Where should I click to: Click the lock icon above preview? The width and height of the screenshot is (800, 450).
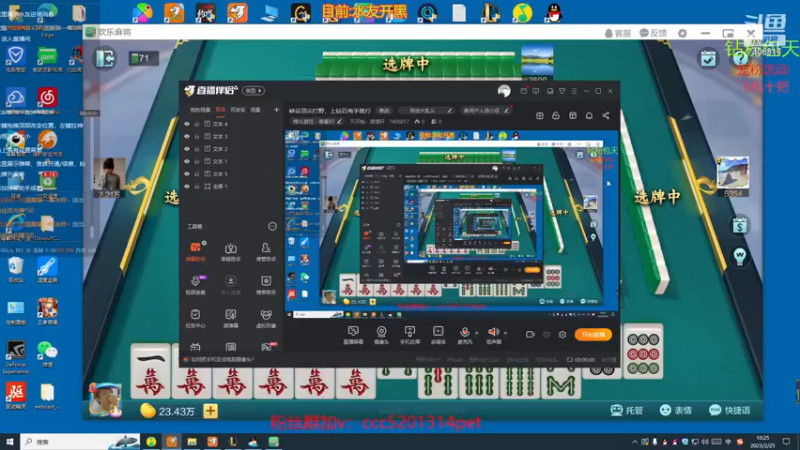click(x=556, y=116)
